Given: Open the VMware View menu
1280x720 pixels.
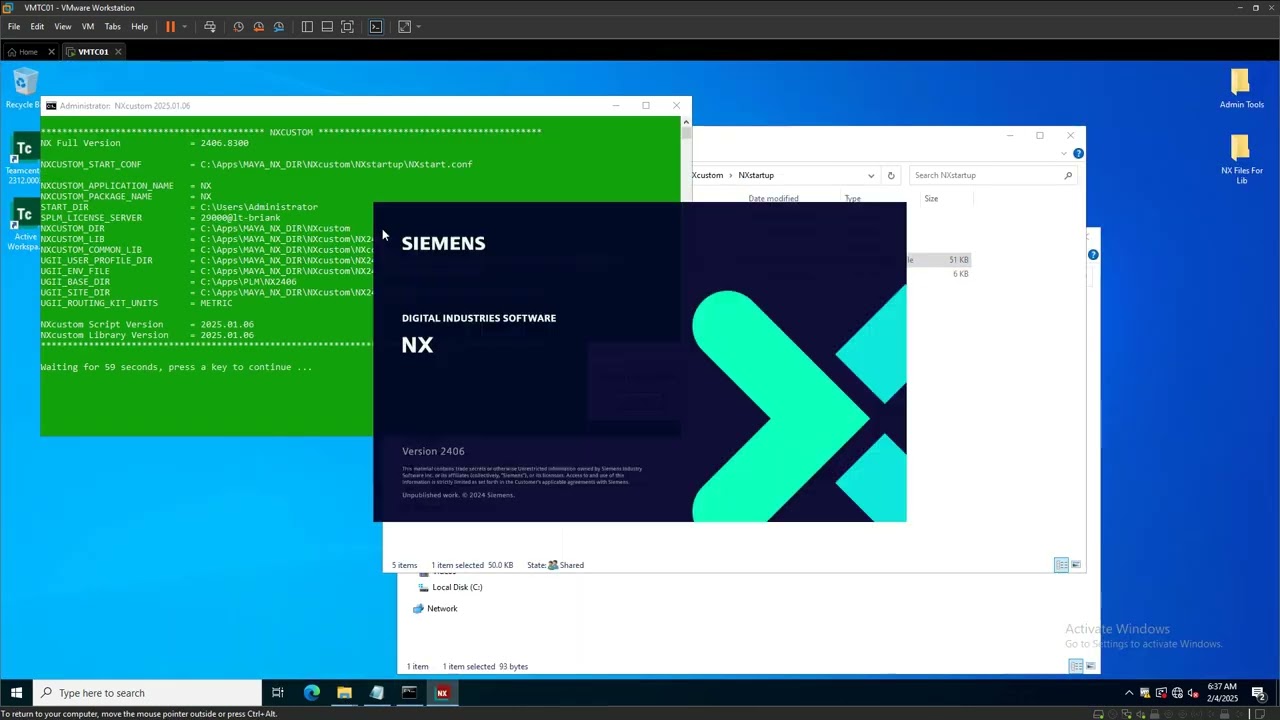Looking at the screenshot, I should coord(63,27).
